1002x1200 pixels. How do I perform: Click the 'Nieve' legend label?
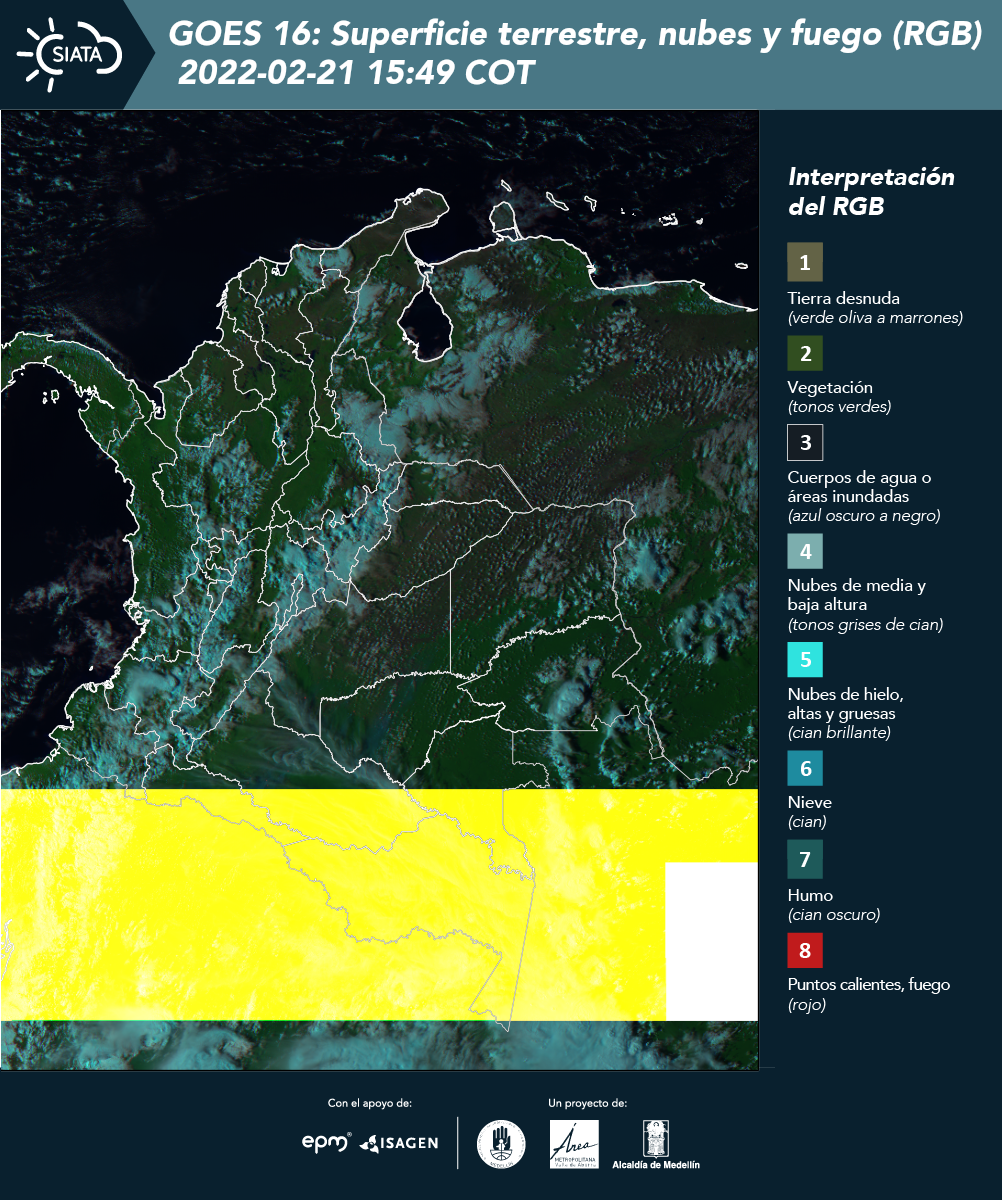click(810, 802)
